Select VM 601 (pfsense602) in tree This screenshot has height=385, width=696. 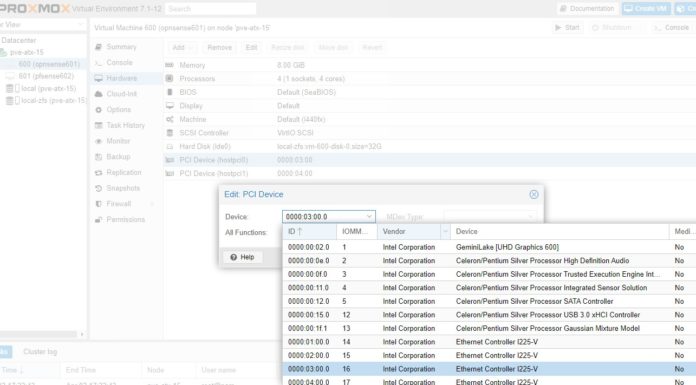coord(46,76)
